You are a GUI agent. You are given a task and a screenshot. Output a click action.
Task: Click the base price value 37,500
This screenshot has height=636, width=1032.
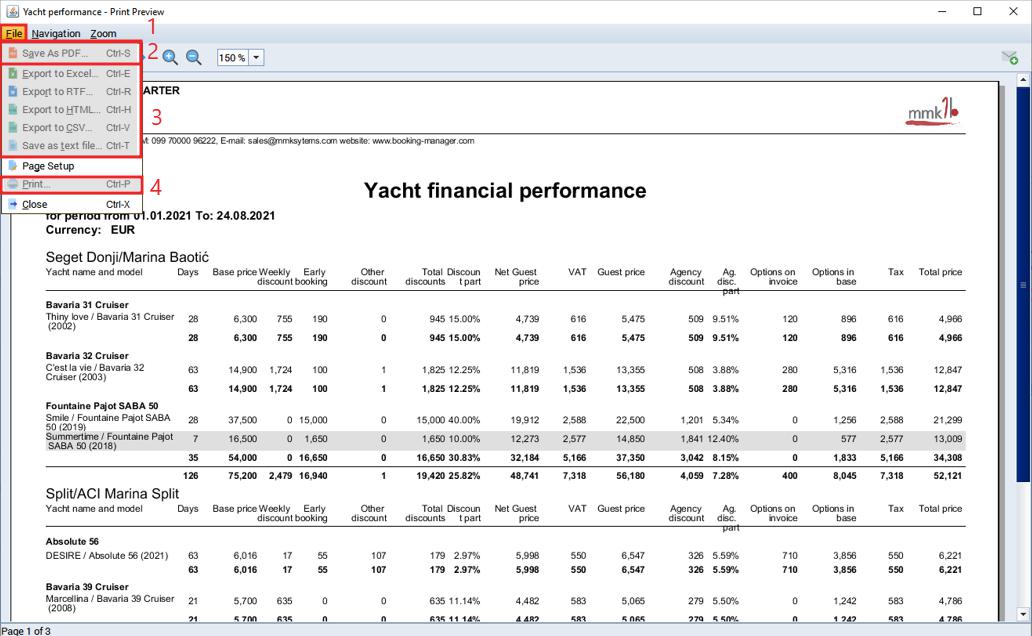tap(243, 419)
